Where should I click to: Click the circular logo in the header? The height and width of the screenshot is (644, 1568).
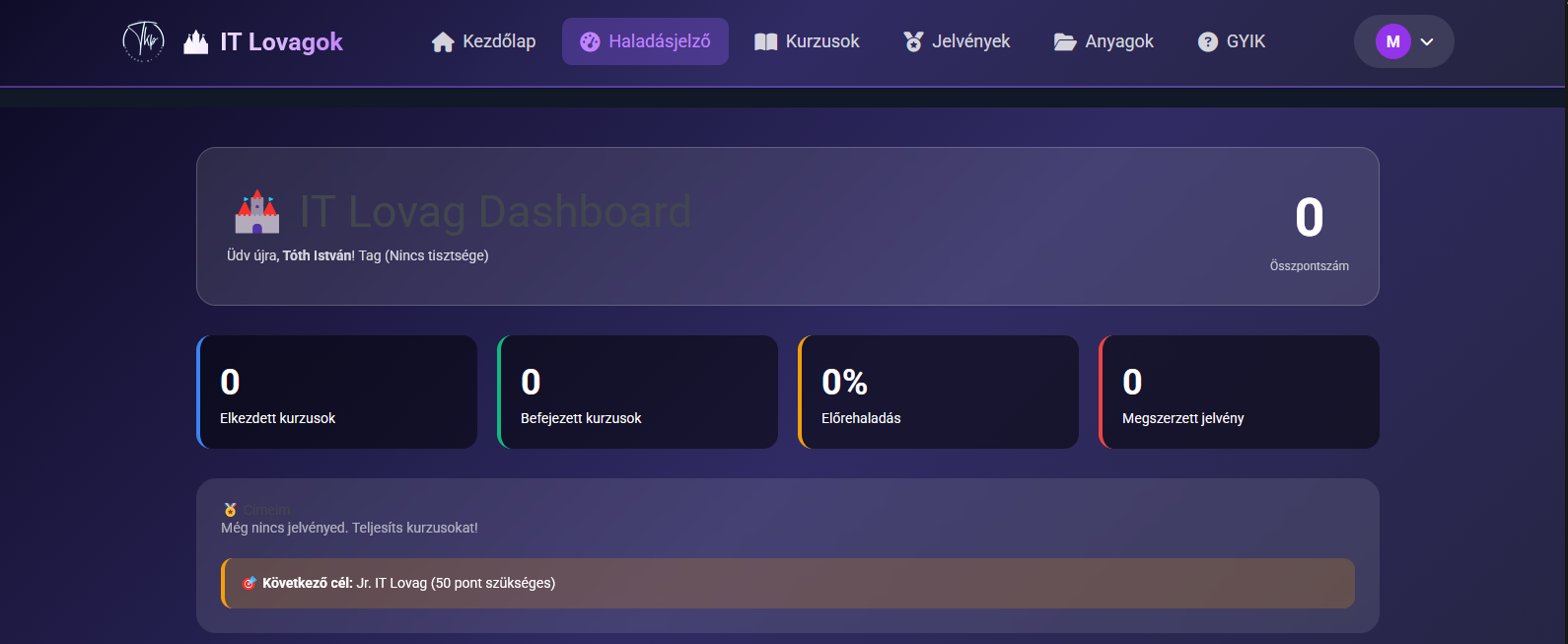point(143,41)
